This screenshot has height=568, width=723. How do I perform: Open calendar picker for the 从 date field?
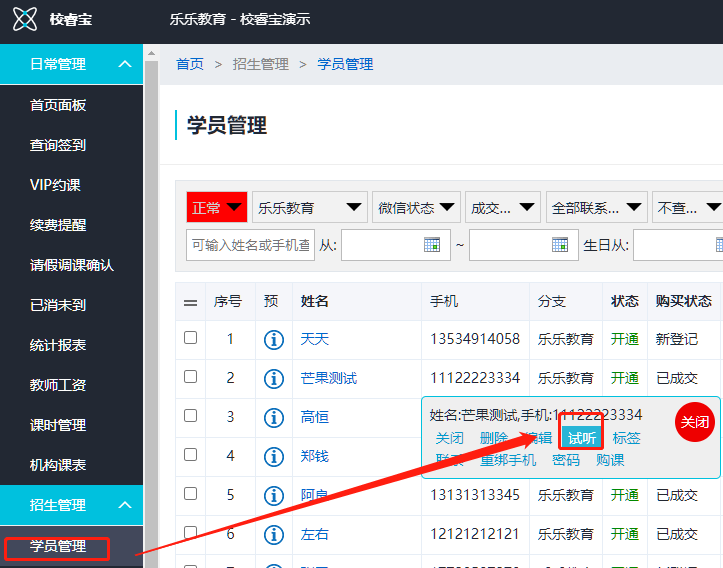(x=432, y=245)
